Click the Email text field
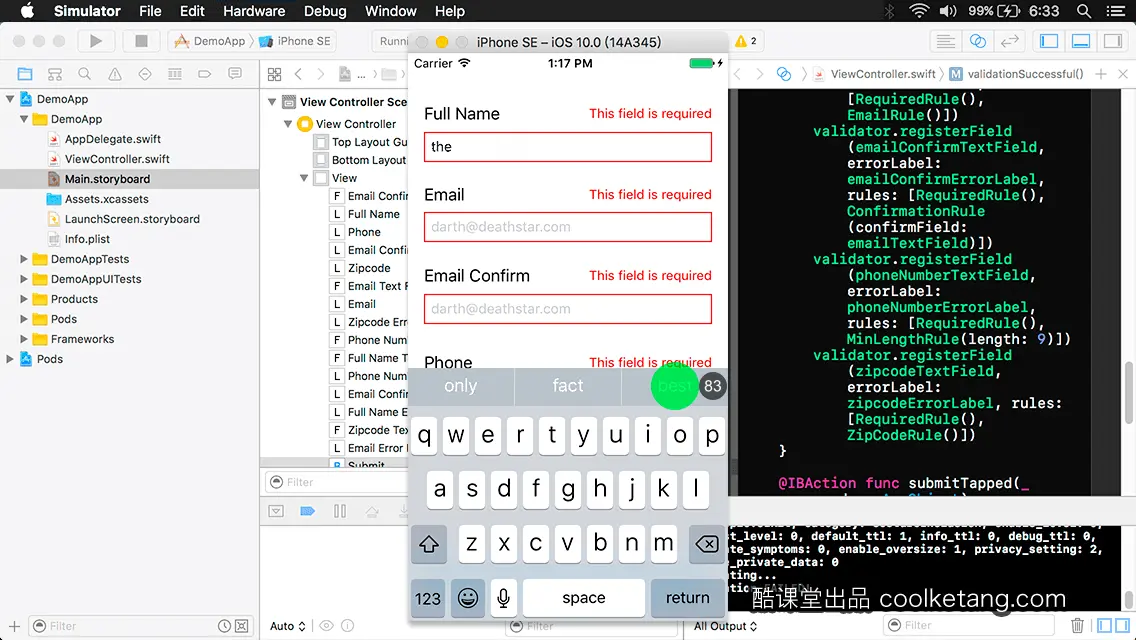This screenshot has width=1136, height=640. click(567, 227)
